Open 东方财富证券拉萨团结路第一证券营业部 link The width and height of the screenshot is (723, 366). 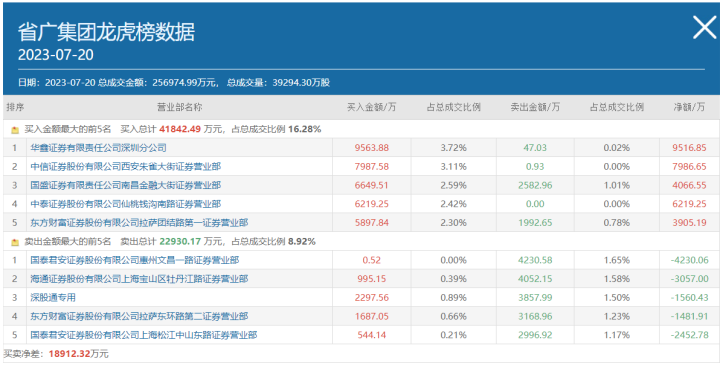[139, 223]
